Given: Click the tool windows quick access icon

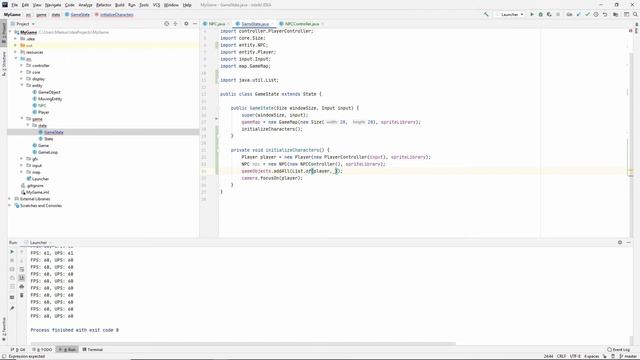Looking at the screenshot, I should pyautogui.click(x=3, y=356).
